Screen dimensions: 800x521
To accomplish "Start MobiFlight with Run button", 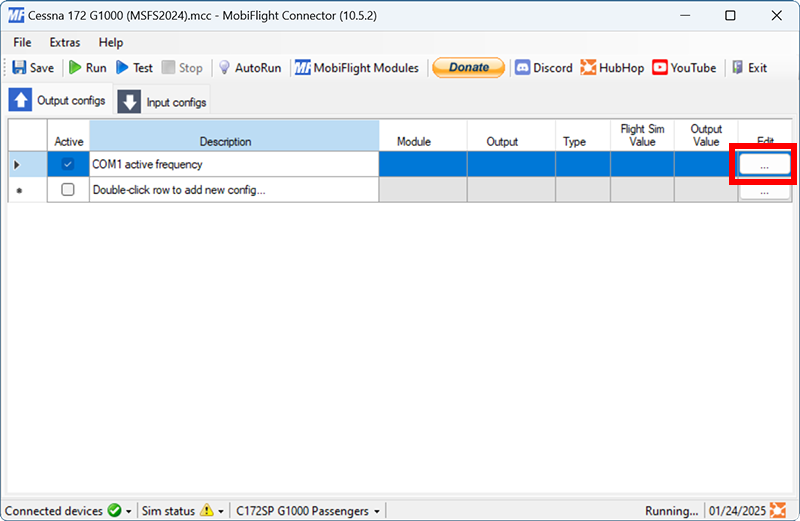I will point(88,67).
